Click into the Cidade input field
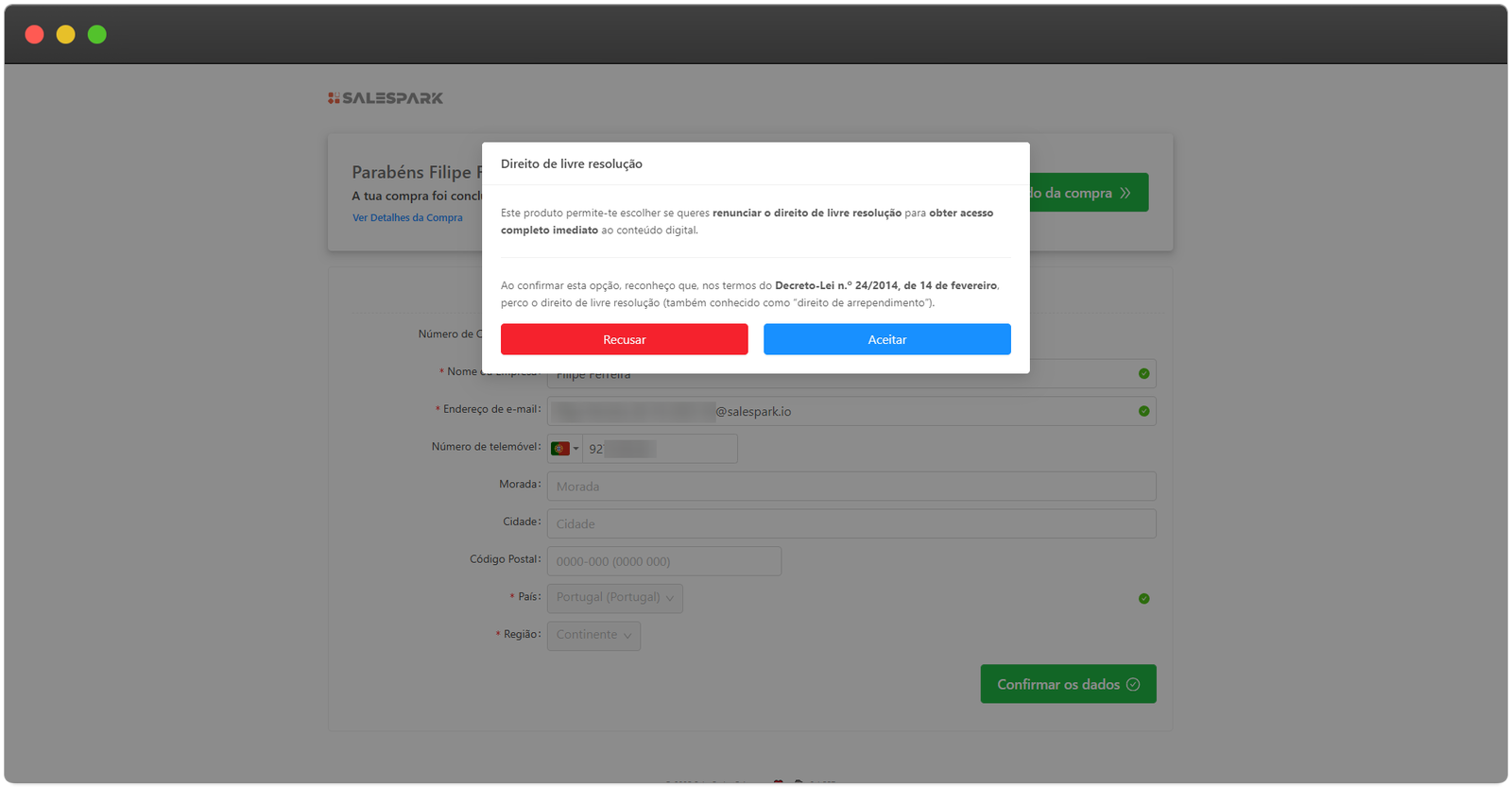The height and width of the screenshot is (787, 1512). (x=850, y=524)
